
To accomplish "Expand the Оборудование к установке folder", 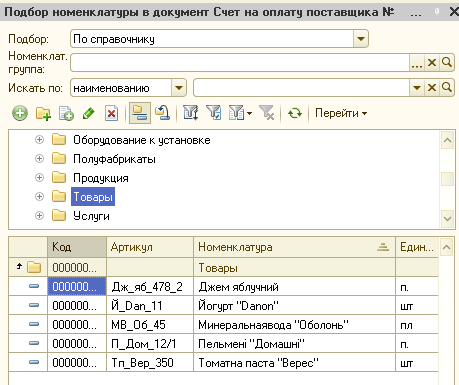I will point(39,139).
